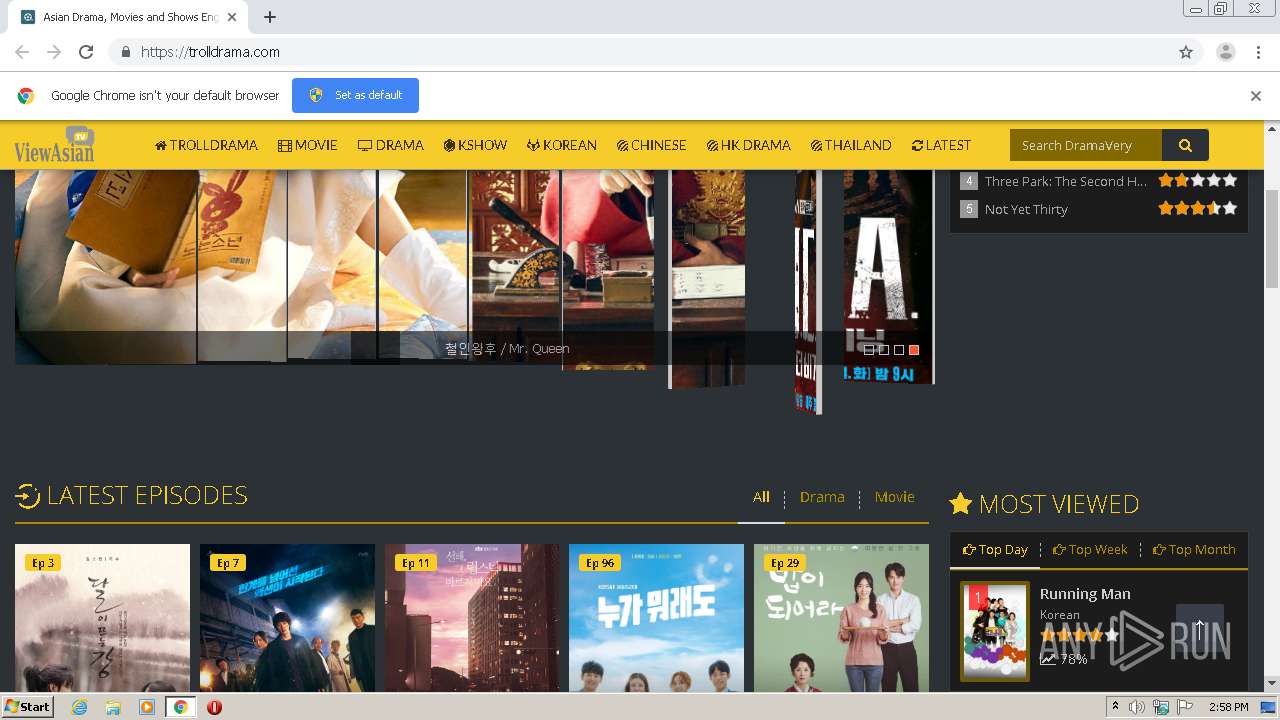Switch to Top Day tab

(x=995, y=550)
